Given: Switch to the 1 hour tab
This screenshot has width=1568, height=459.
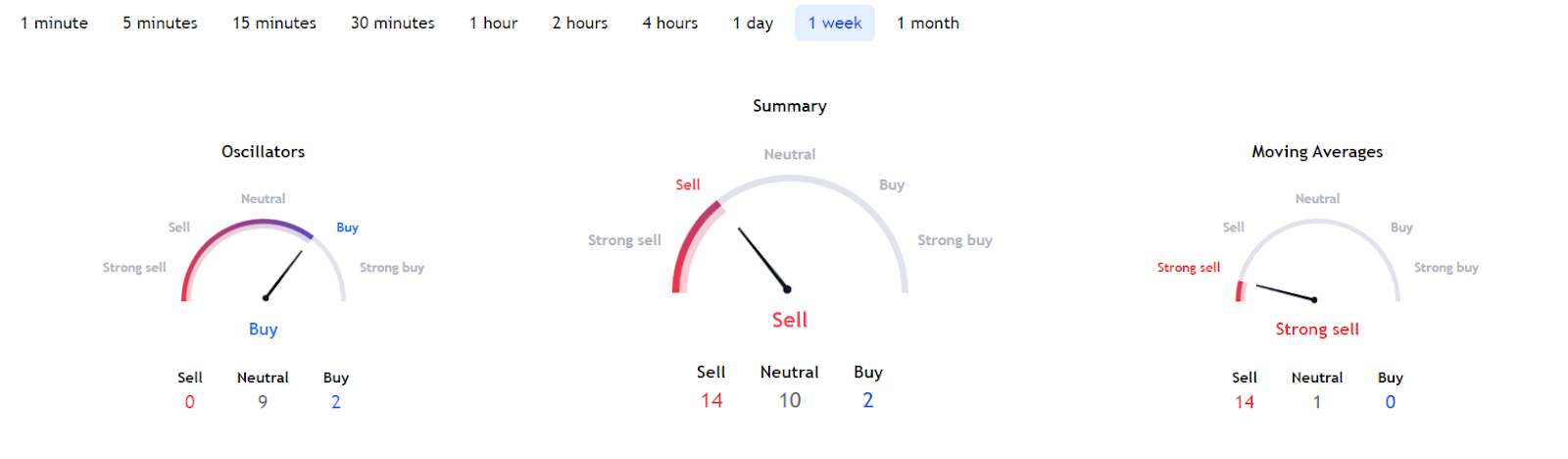Looking at the screenshot, I should (x=493, y=23).
